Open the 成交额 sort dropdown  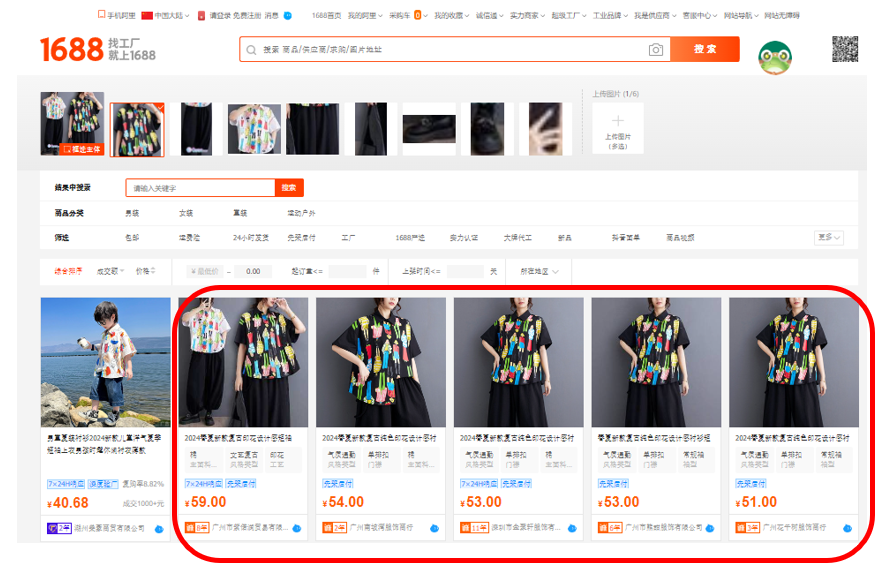pos(110,271)
